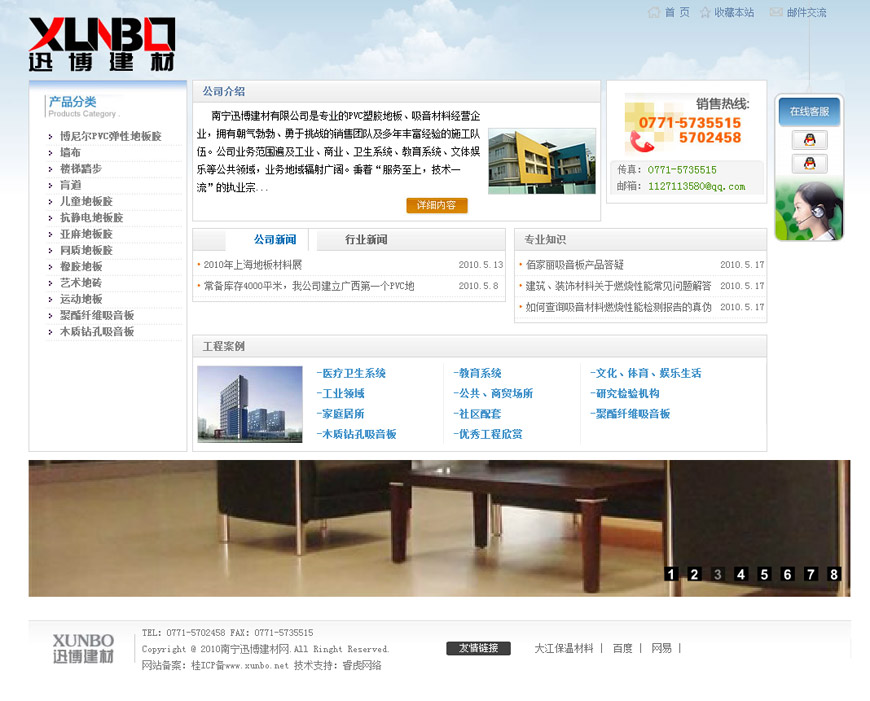This screenshot has width=870, height=701.
Task: Open the first QQ penguin chat icon
Action: [x=809, y=140]
